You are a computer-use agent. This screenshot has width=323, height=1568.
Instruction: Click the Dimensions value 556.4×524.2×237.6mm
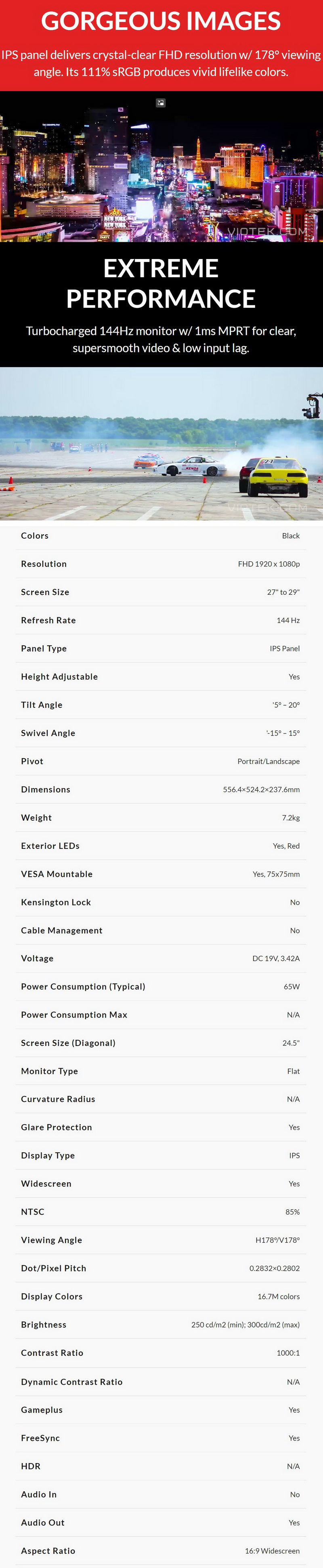(261, 790)
